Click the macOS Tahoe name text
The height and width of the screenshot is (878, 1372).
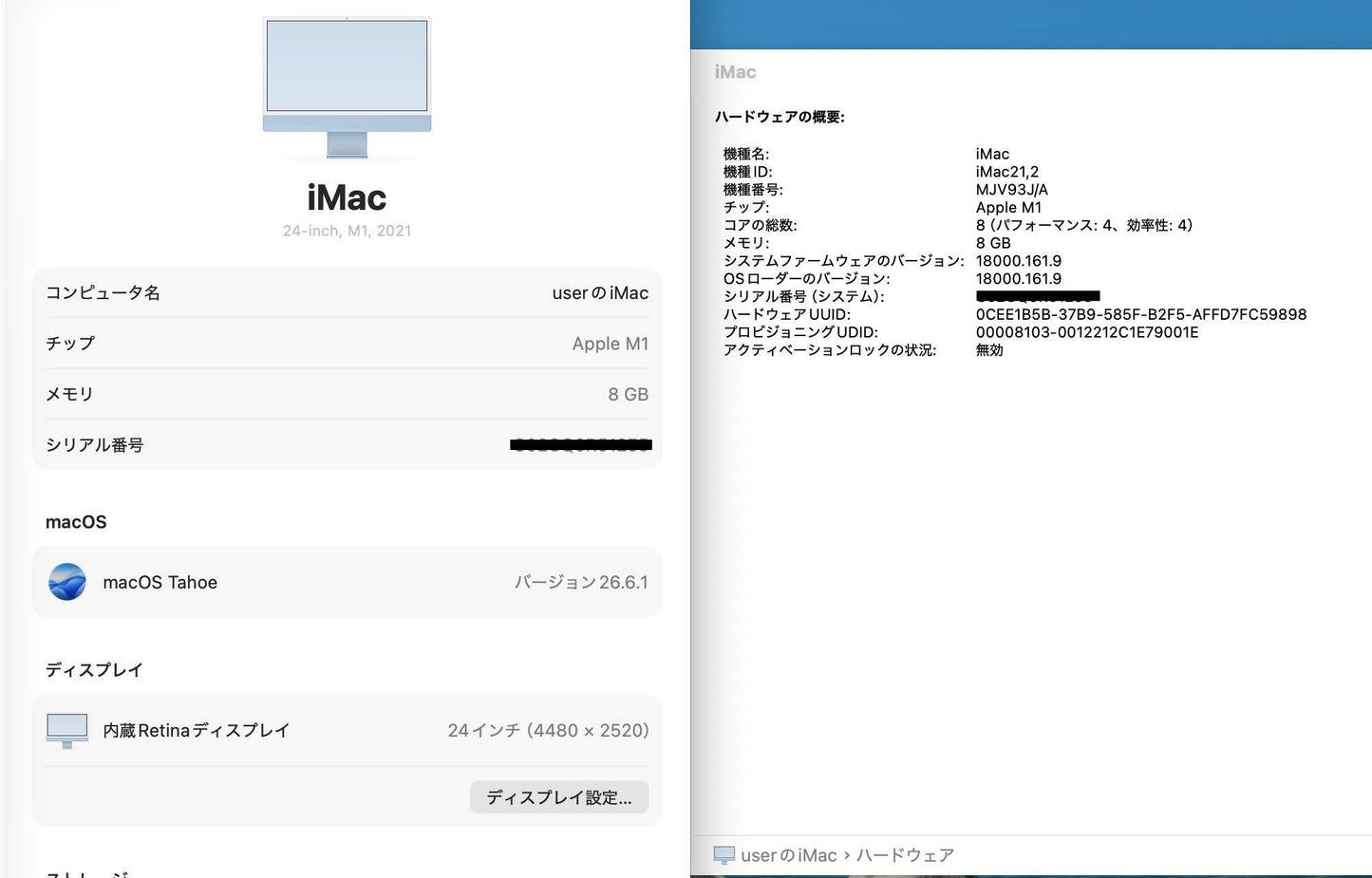(x=160, y=583)
